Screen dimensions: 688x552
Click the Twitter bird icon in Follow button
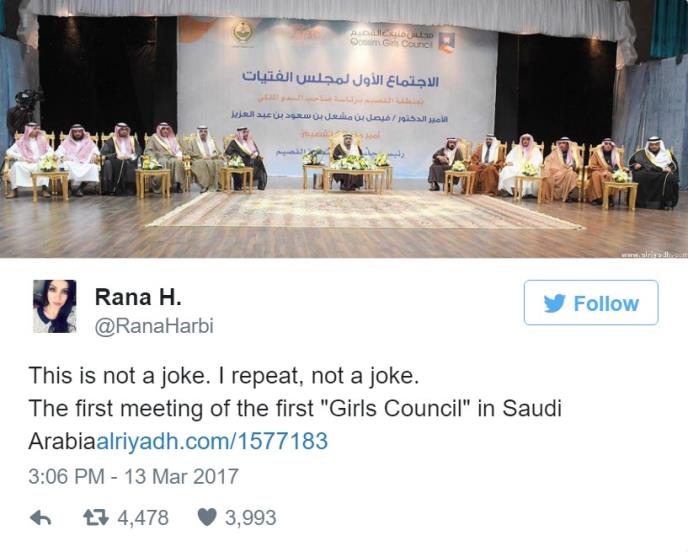click(554, 303)
